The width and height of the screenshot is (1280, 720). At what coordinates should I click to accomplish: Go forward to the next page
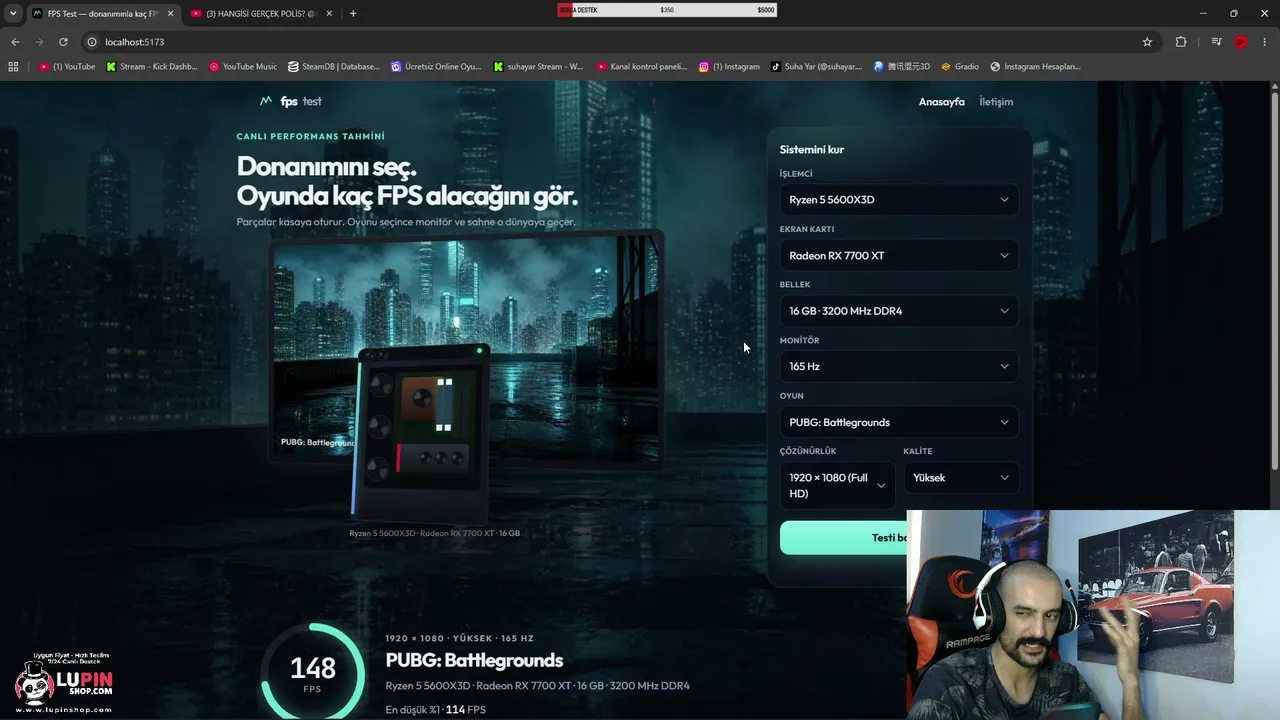coord(39,42)
